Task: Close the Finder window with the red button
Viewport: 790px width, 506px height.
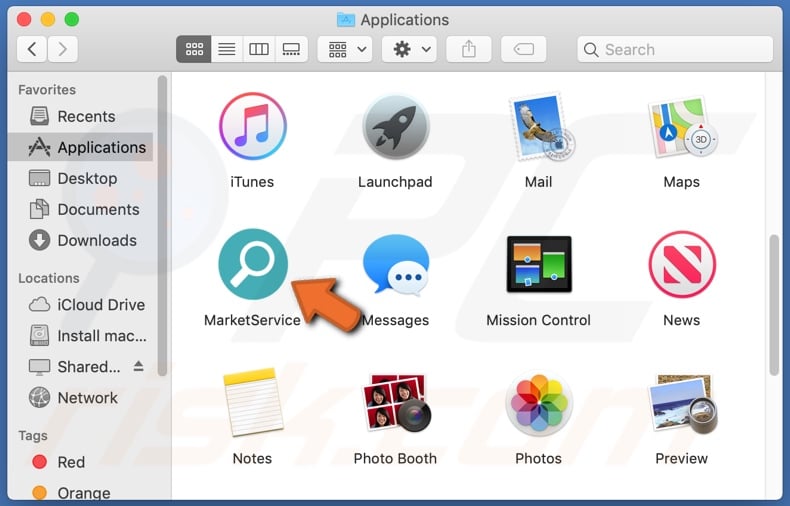Action: pos(24,20)
